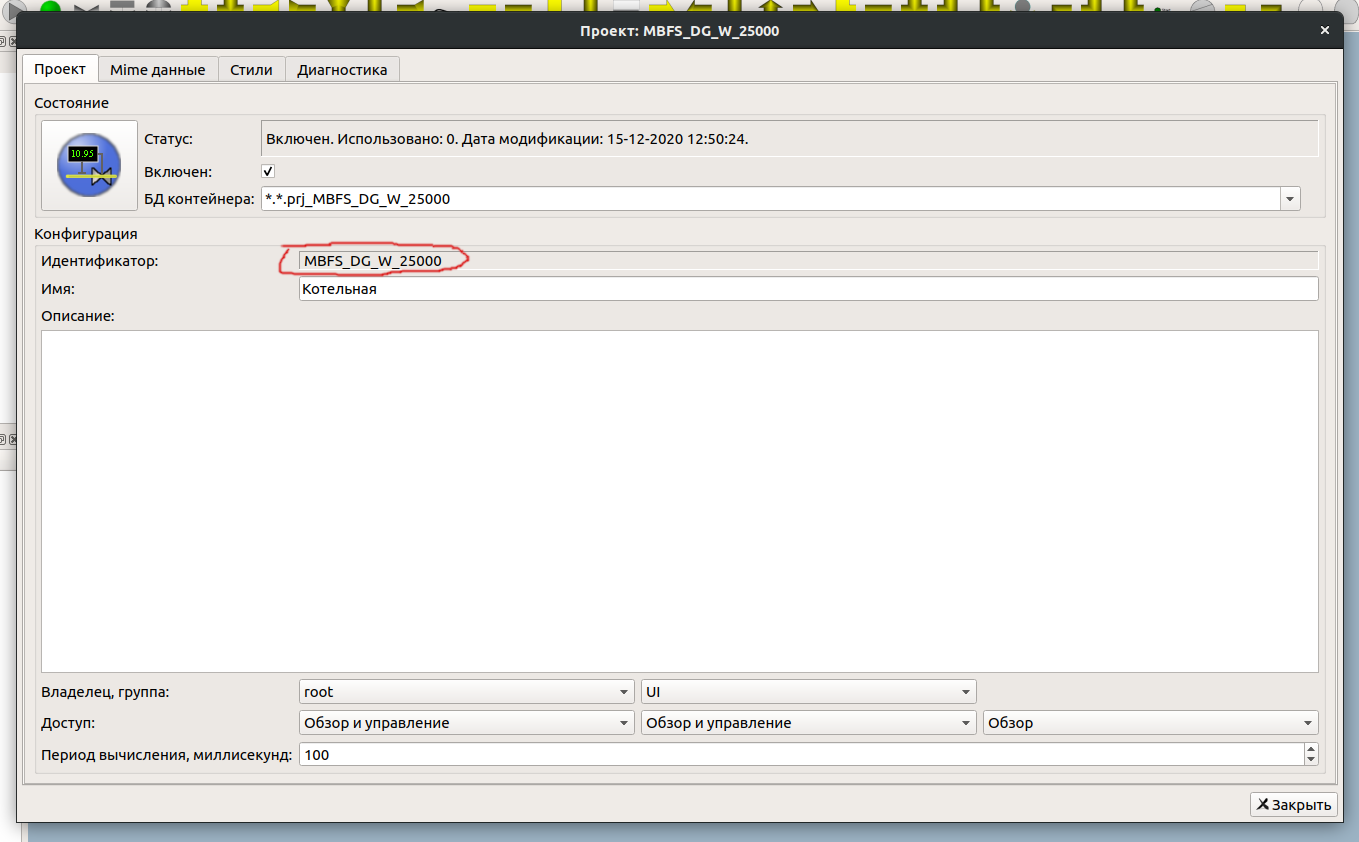Expand the middle Доступ access dropdown
This screenshot has height=842, width=1359.
tap(808, 723)
